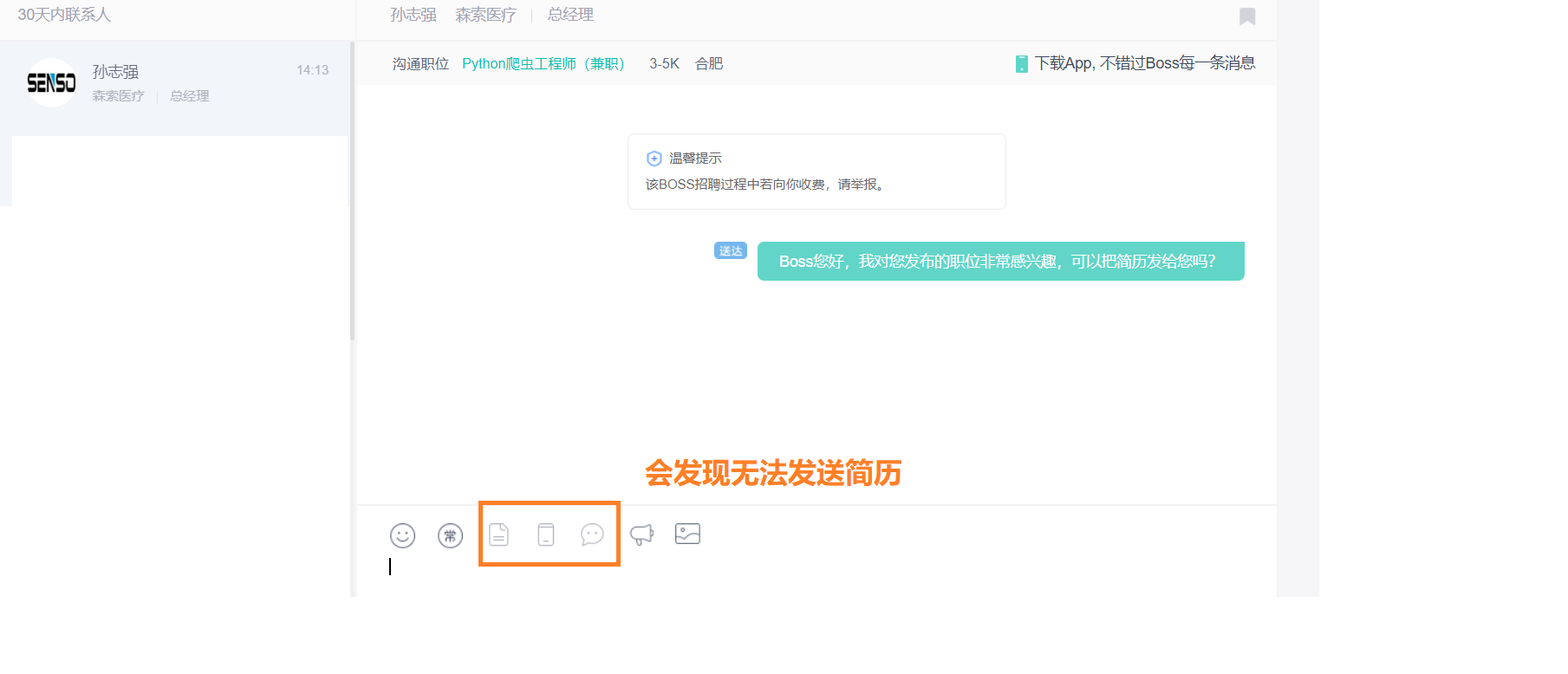
Task: Open the Python爬虫工程师（兼职） position link
Action: tap(543, 63)
